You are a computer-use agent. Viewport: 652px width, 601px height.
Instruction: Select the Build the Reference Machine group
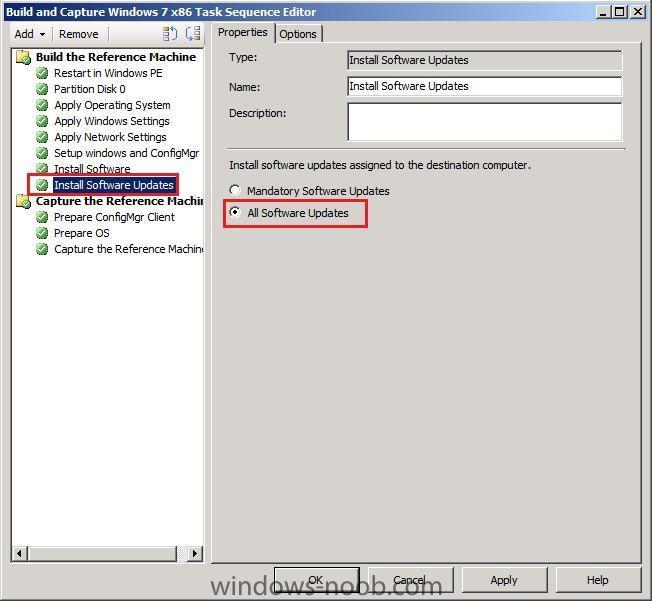tap(116, 57)
